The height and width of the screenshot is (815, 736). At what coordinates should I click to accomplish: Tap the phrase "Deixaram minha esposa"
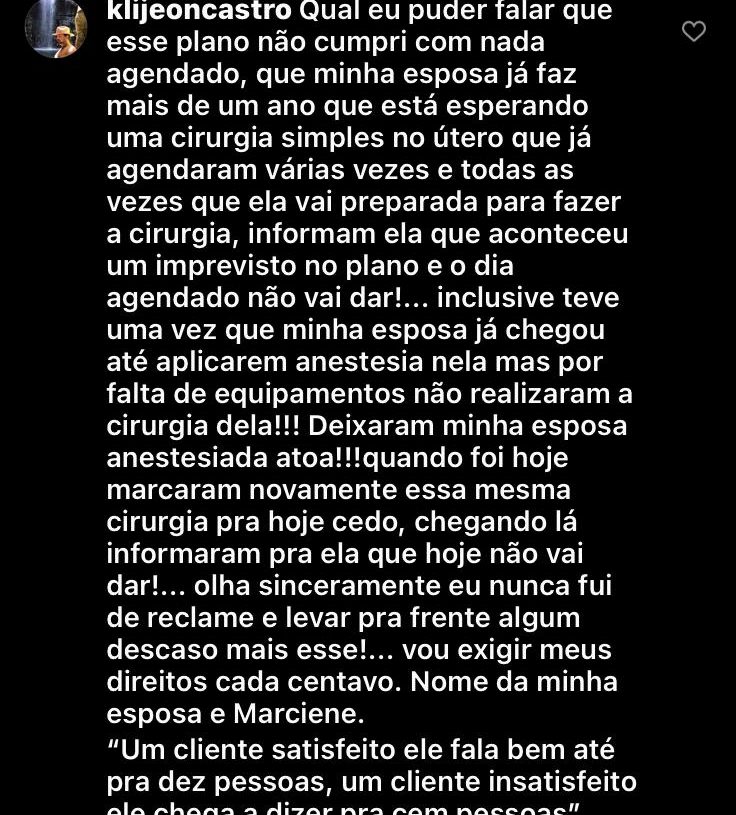(467, 426)
